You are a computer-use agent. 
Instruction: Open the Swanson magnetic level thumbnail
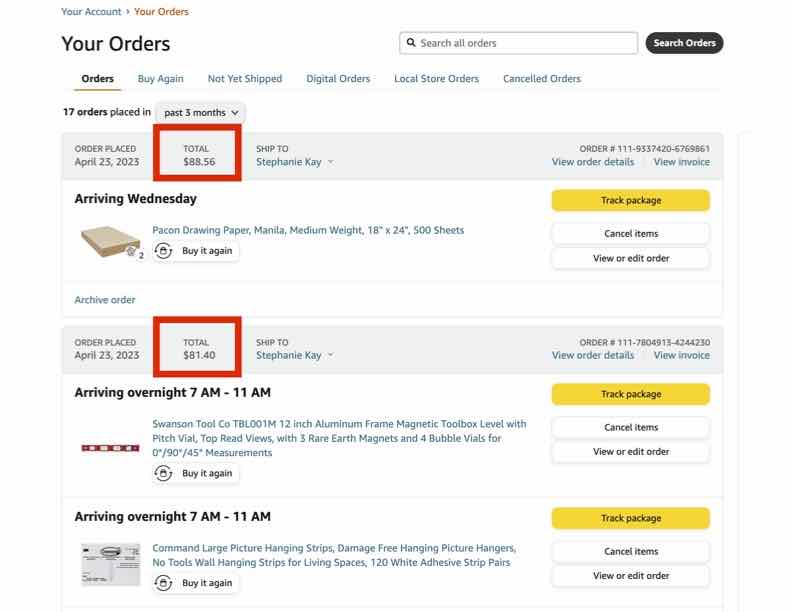click(x=110, y=447)
